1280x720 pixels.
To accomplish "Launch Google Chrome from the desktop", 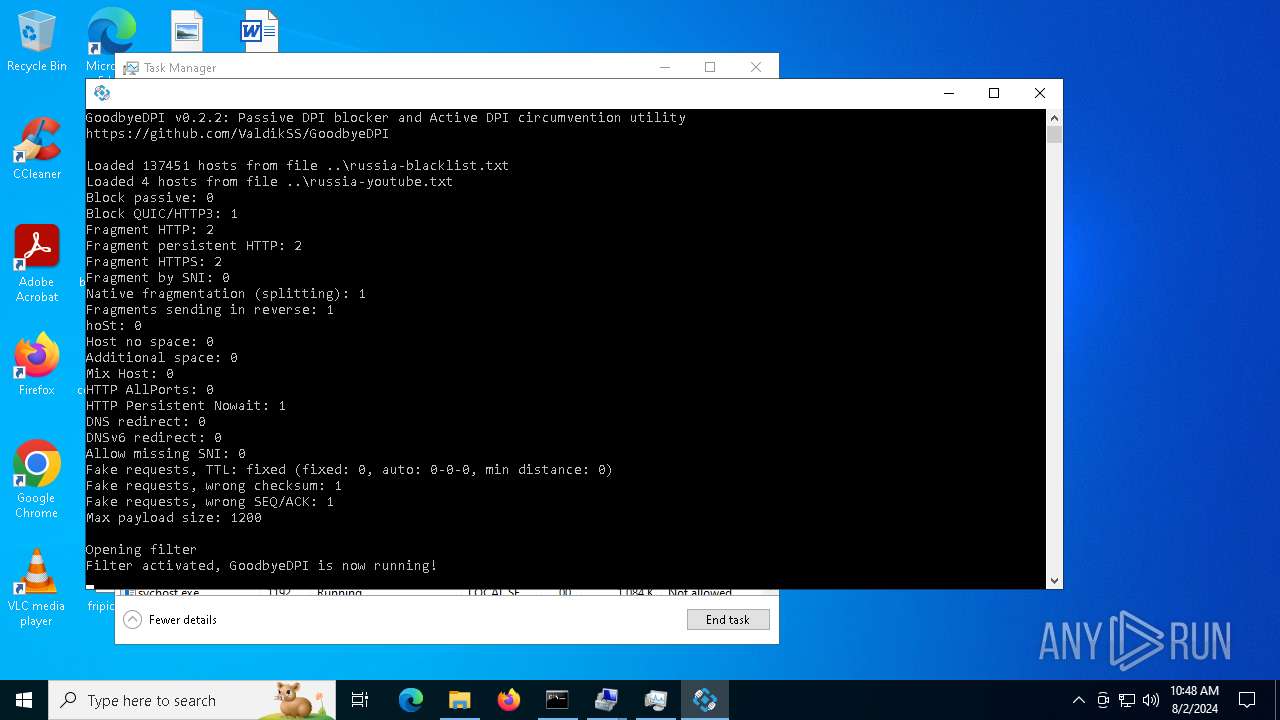I will point(37,480).
